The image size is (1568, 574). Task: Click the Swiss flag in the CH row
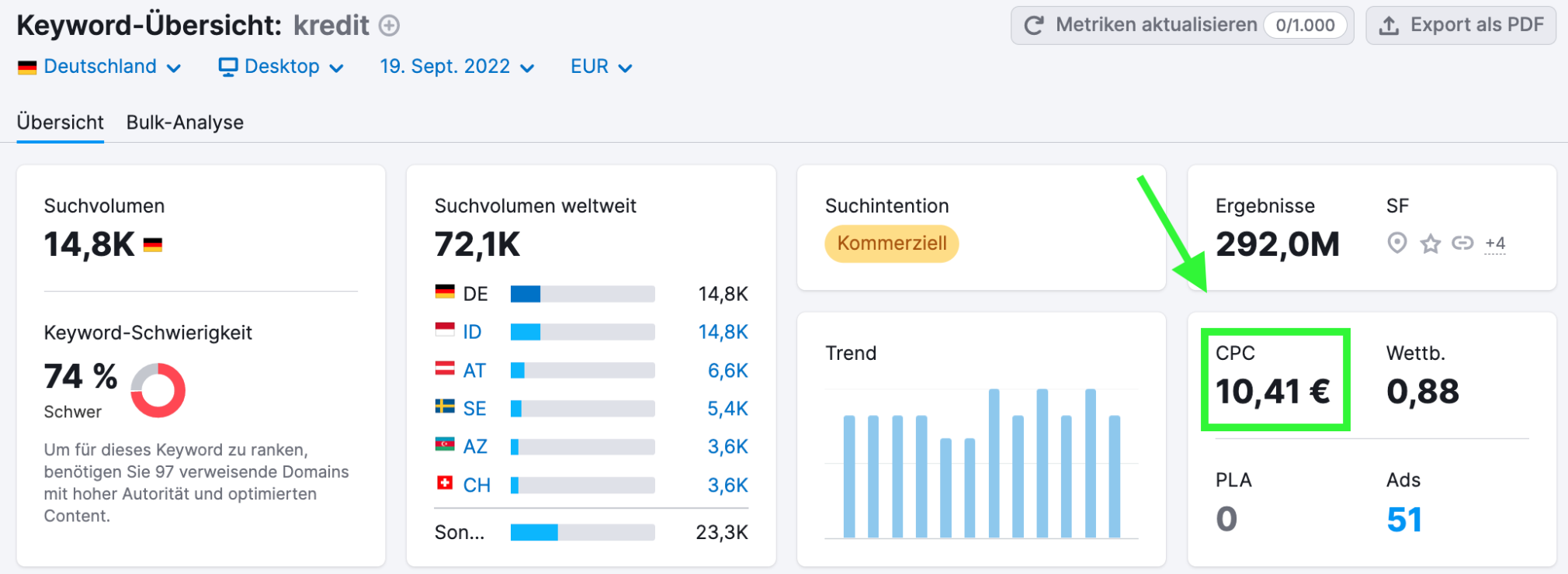click(445, 483)
